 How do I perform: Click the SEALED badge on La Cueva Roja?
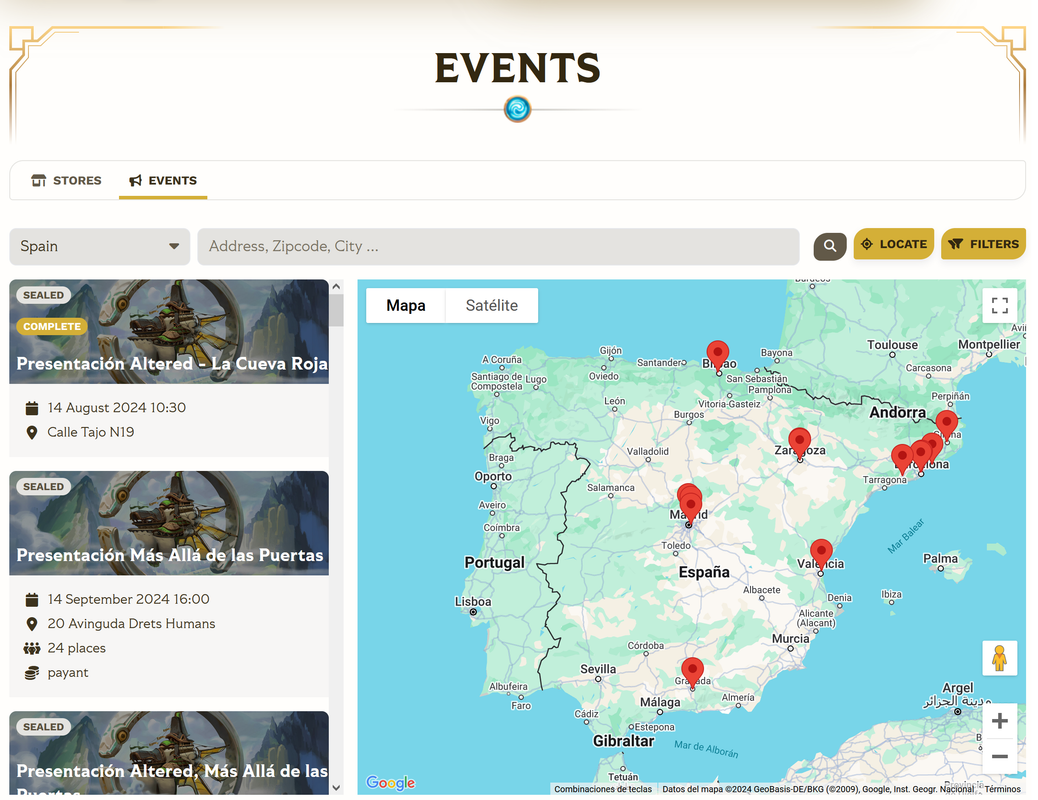click(44, 295)
